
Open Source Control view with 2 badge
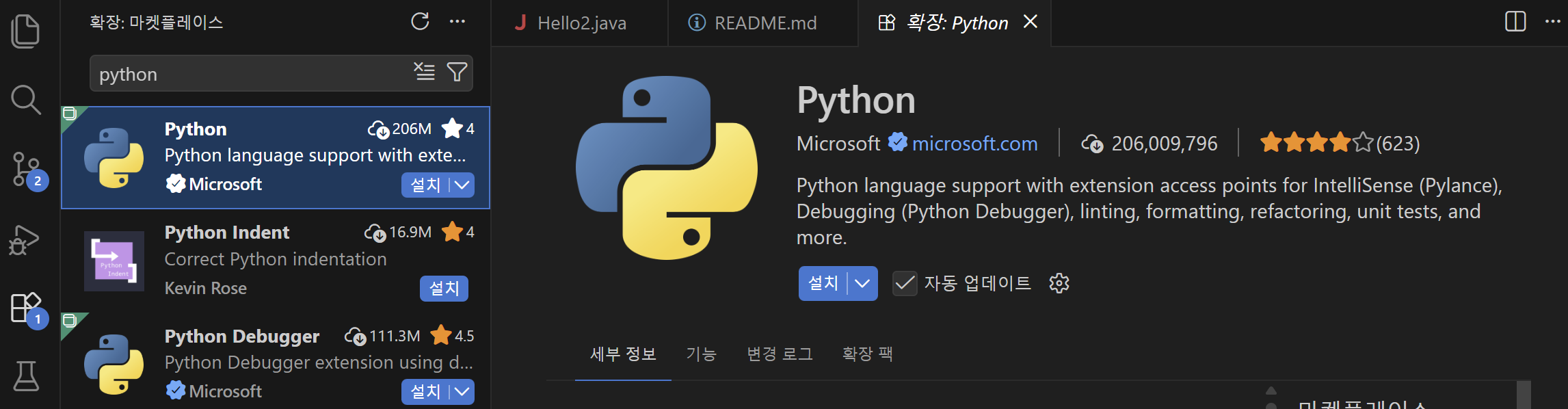27,170
